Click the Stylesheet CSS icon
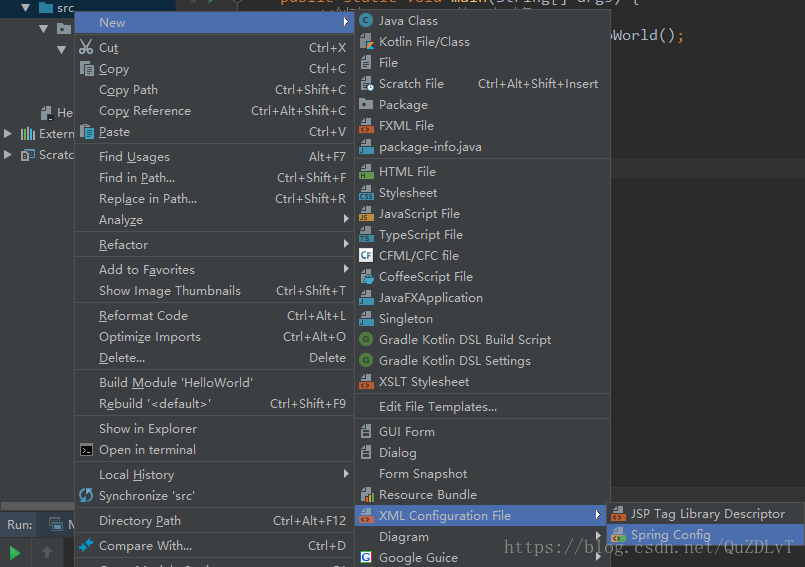The width and height of the screenshot is (805, 567). [366, 193]
